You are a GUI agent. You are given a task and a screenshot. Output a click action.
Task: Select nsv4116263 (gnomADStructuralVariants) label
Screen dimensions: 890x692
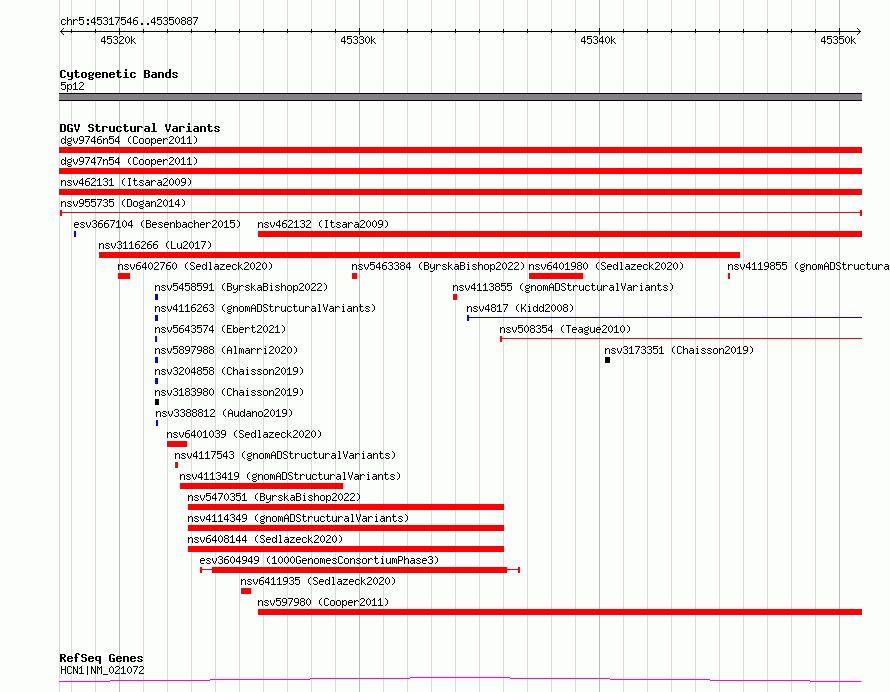pyautogui.click(x=265, y=308)
